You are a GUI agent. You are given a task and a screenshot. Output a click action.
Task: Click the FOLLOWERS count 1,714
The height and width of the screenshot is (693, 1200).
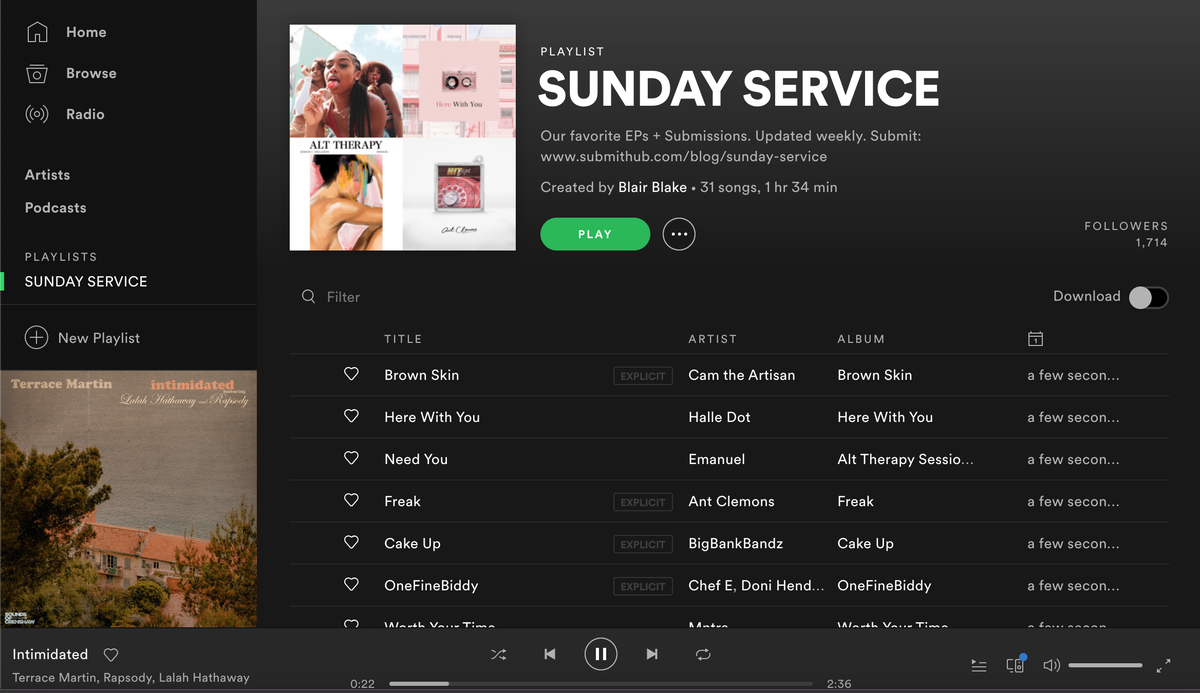pos(1151,242)
